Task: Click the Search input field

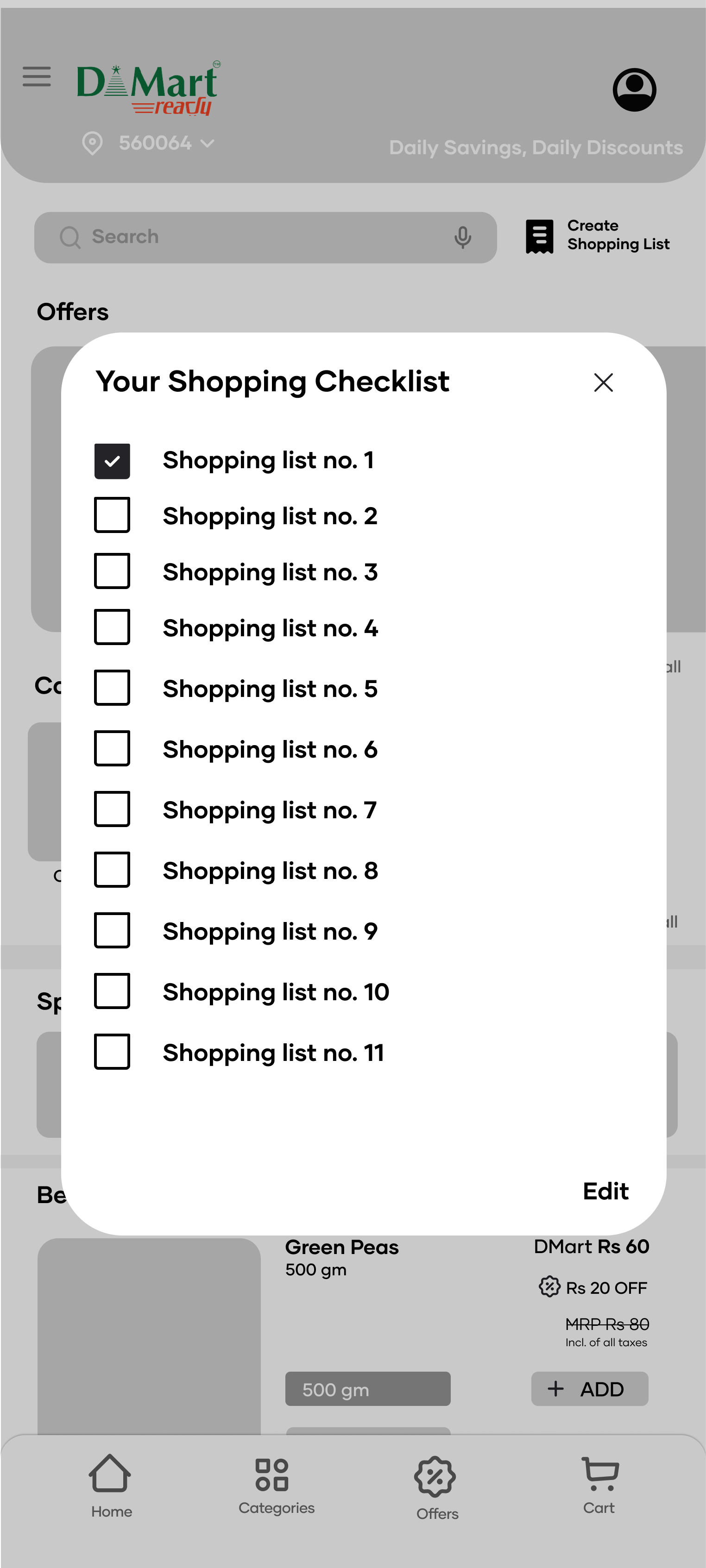Action: click(265, 238)
